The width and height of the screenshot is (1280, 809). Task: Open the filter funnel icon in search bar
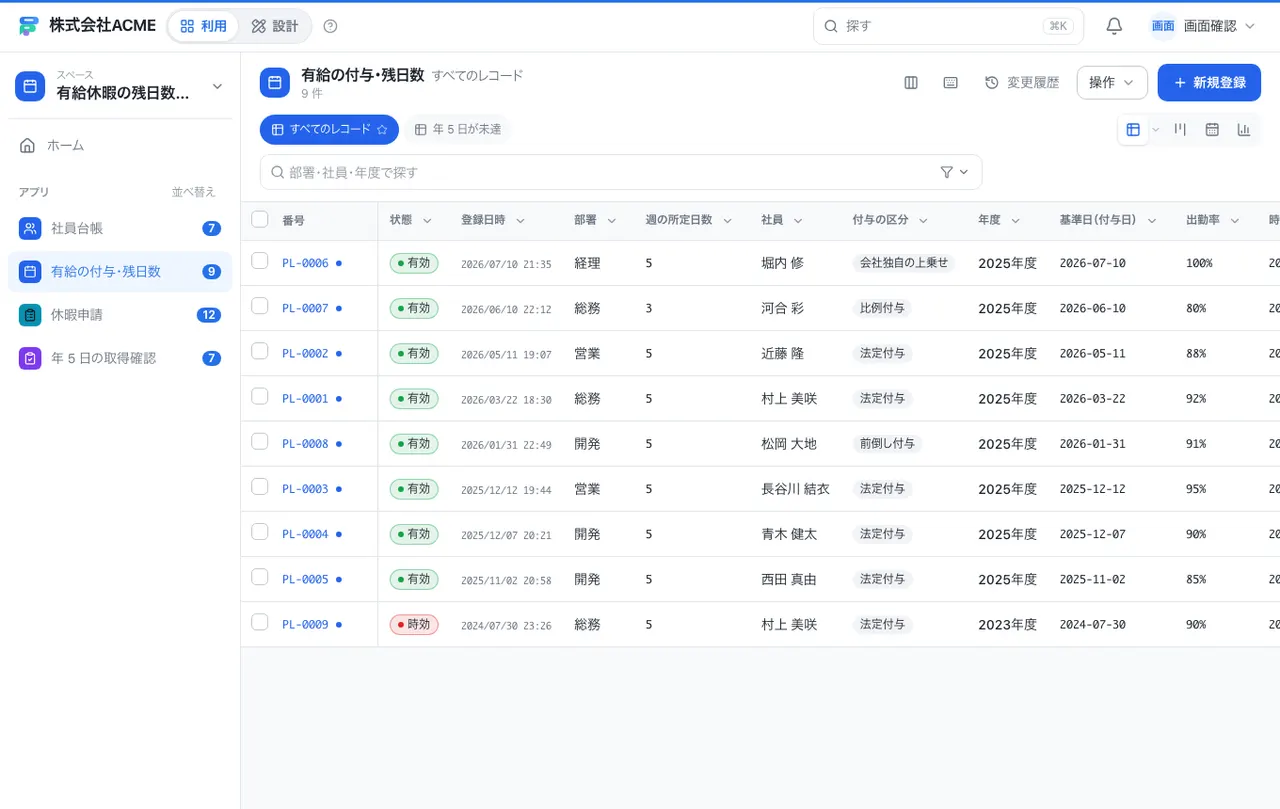tap(947, 172)
